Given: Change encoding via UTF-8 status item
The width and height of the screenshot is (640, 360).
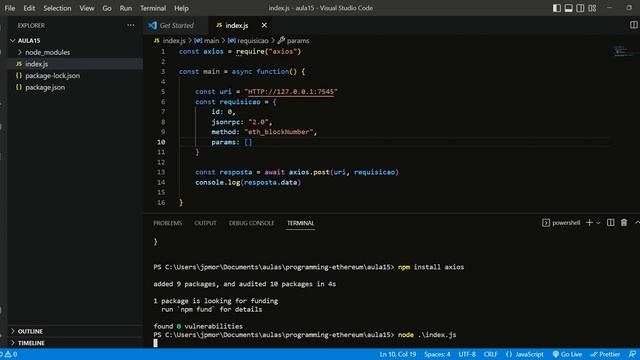Looking at the screenshot, I should tap(467, 354).
